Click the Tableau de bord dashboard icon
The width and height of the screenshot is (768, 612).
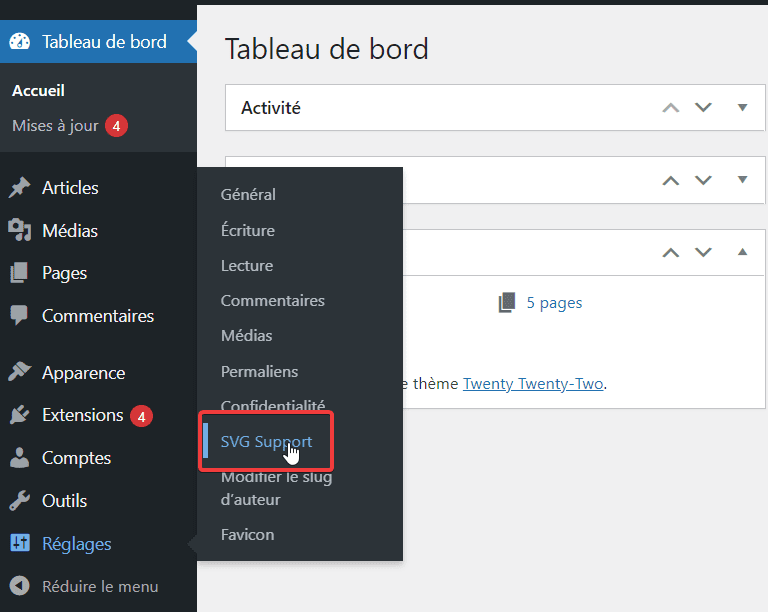pyautogui.click(x=20, y=42)
